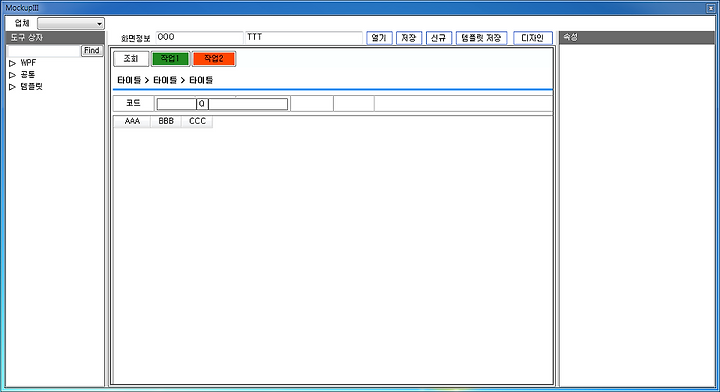The height and width of the screenshot is (392, 720).
Task: Click the 조회 button in canvas
Action: tap(131, 59)
